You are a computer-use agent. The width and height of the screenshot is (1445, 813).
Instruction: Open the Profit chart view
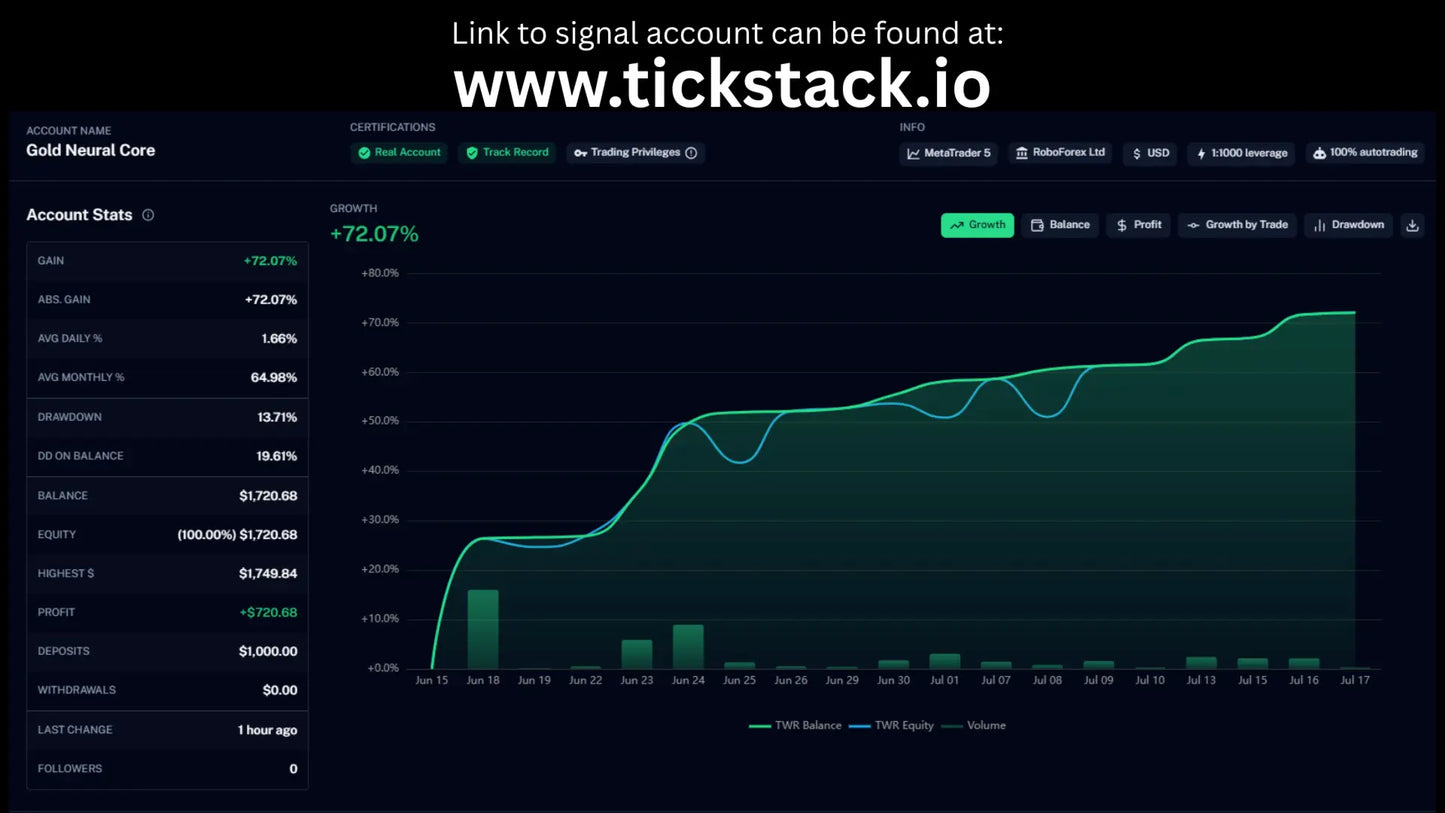(x=1138, y=225)
